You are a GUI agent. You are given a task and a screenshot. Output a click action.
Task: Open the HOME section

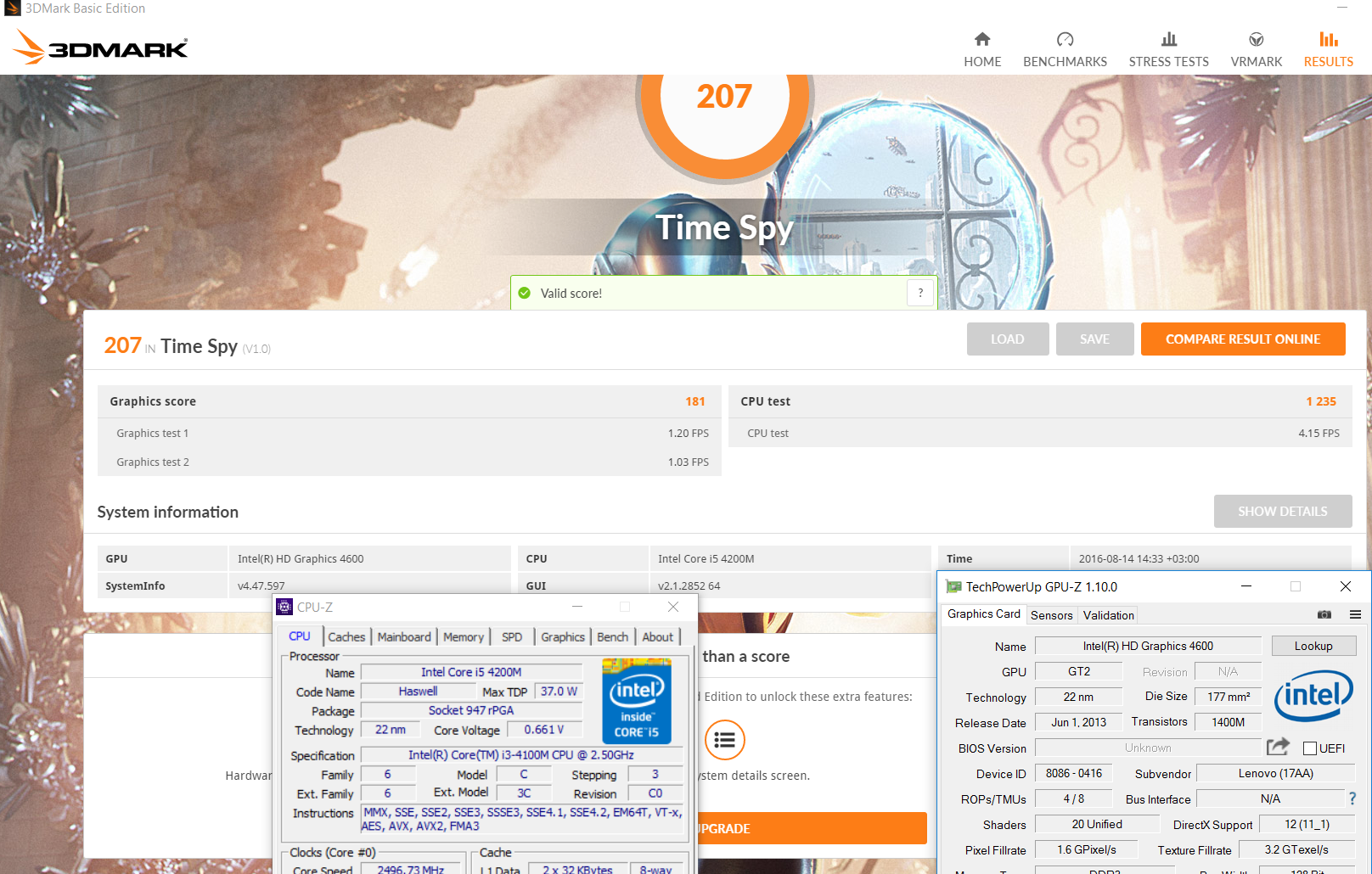click(982, 50)
